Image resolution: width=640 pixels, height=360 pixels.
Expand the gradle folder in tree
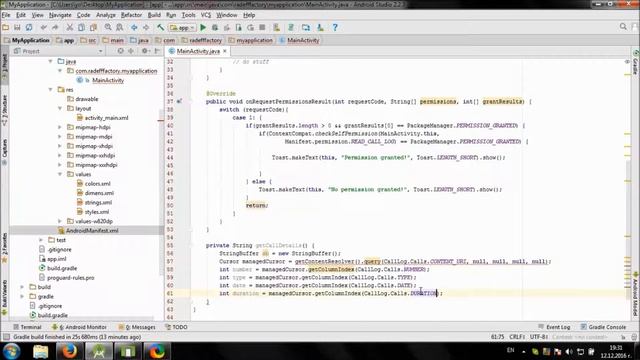pyautogui.click(x=22, y=296)
